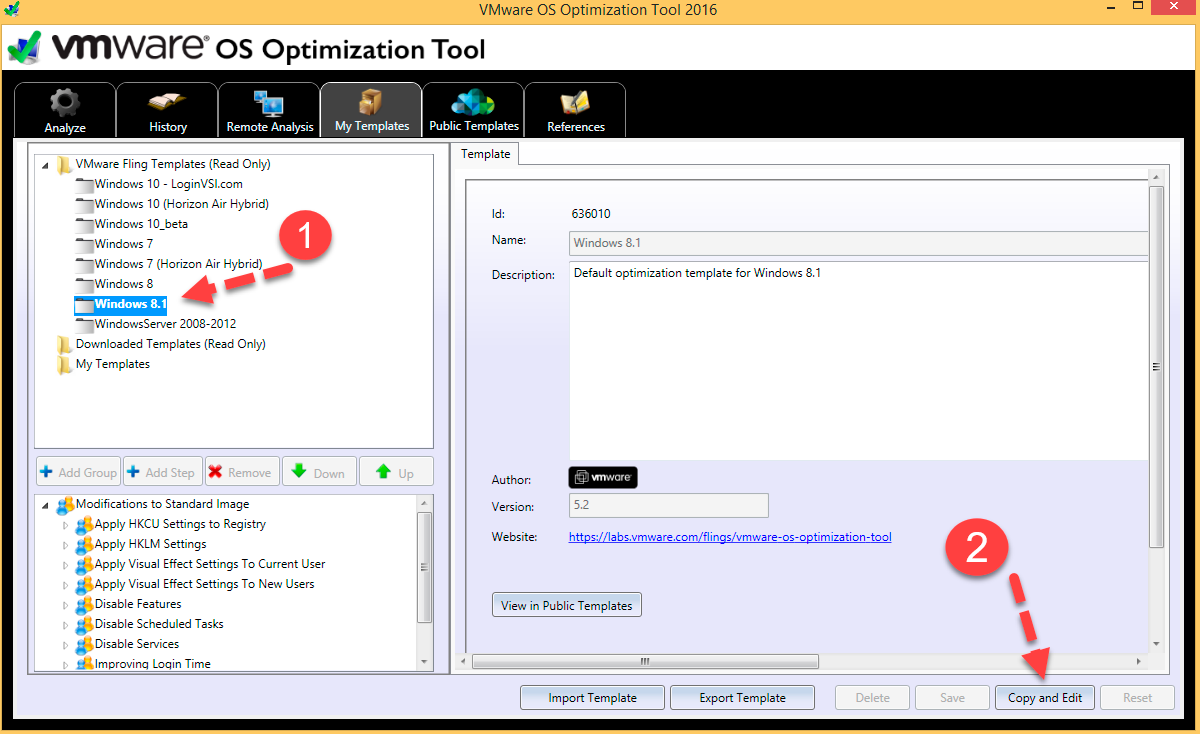1200x734 pixels.
Task: Open the References folder icon tab
Action: coord(575,110)
